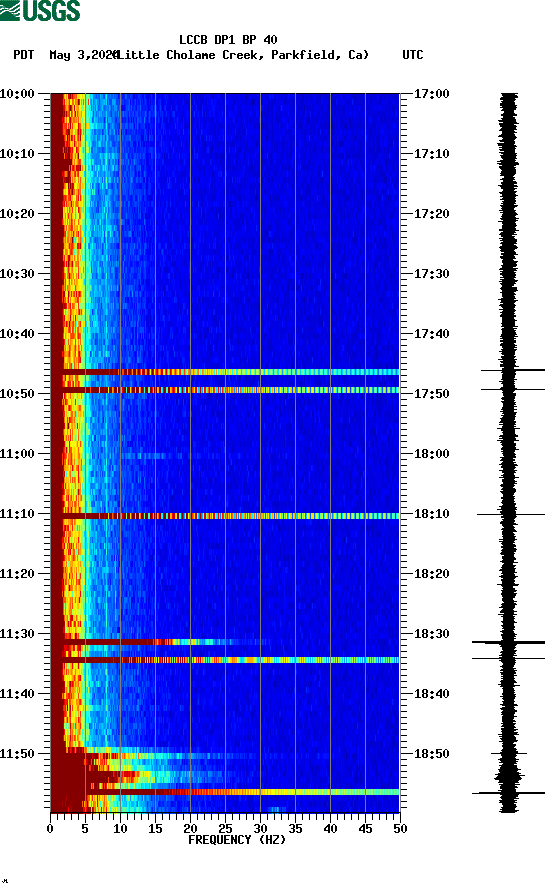The image size is (552, 892).
Task: Click the 18:10 UTC time label
Action: tap(431, 514)
